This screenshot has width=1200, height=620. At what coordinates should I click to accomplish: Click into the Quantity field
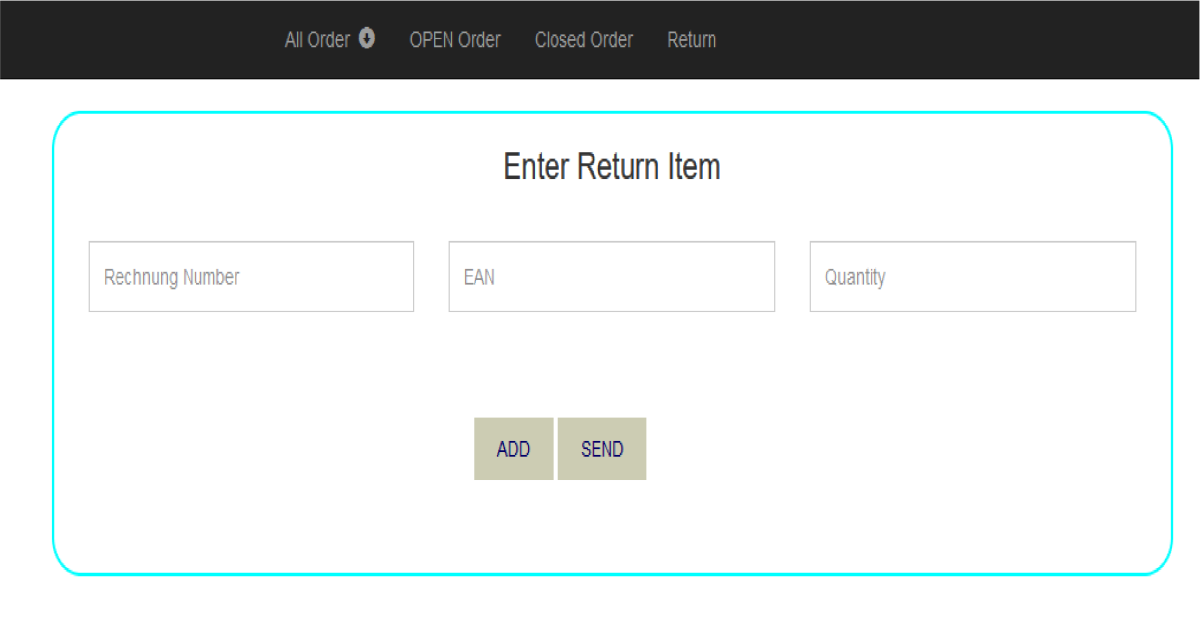[972, 277]
